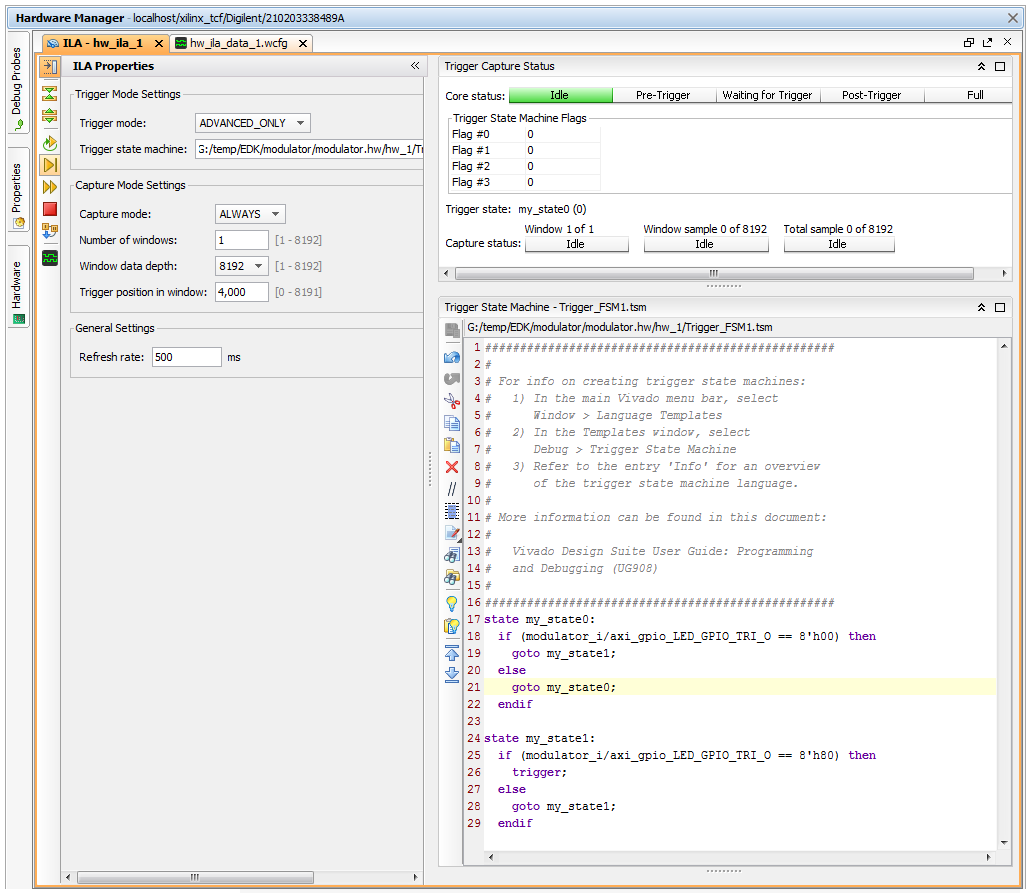Click the Trigger Capture Status horizontal scrollbar
This screenshot has height=893, width=1029.
713,273
